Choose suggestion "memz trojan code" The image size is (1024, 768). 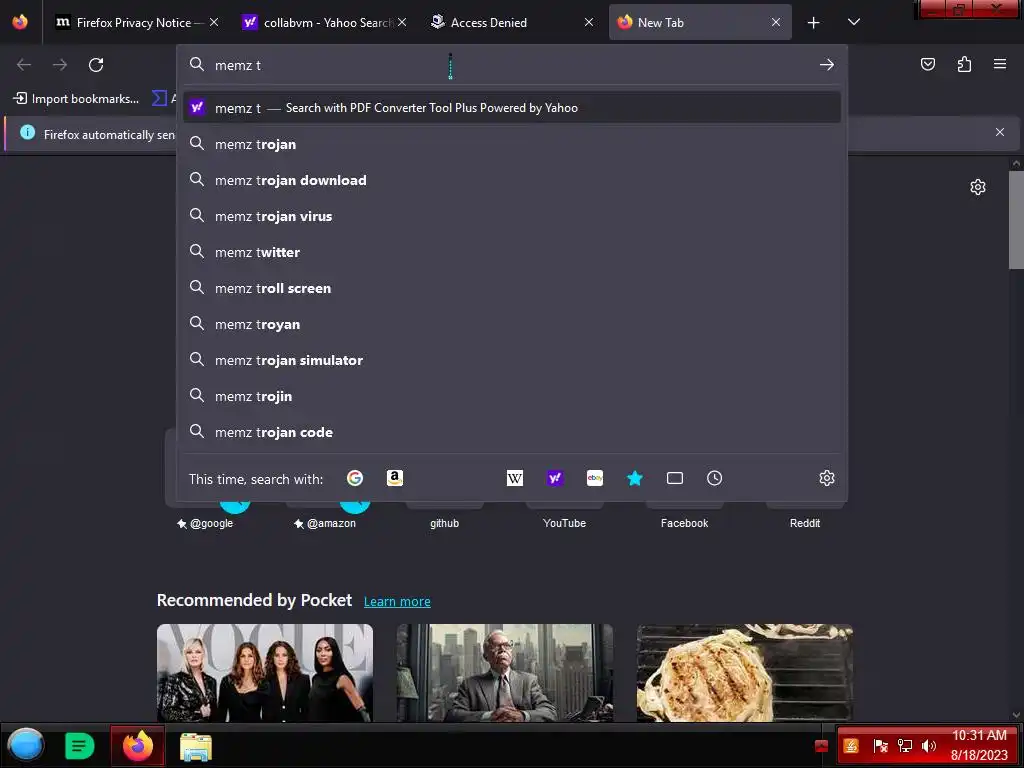click(x=512, y=432)
